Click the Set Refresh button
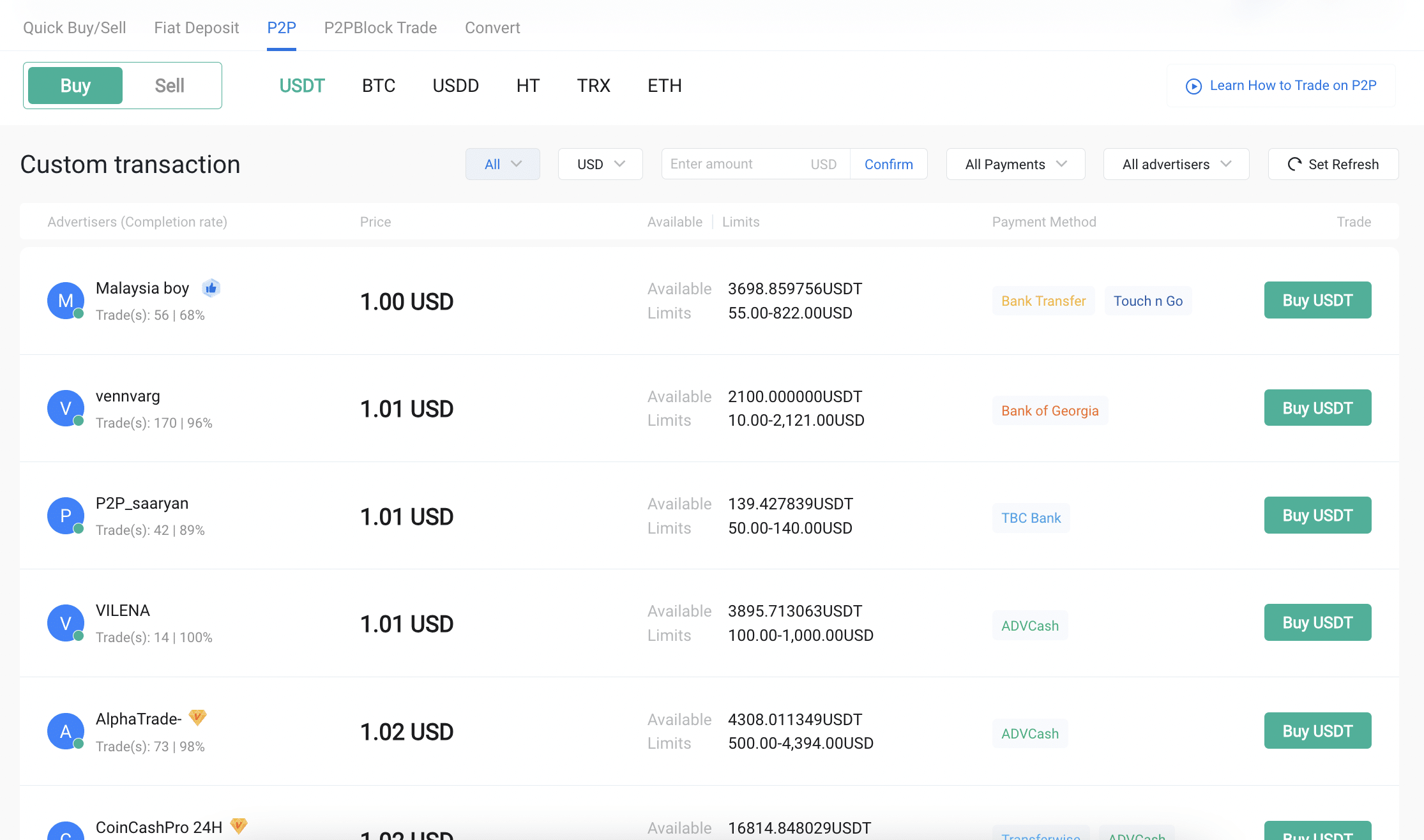 (1333, 164)
